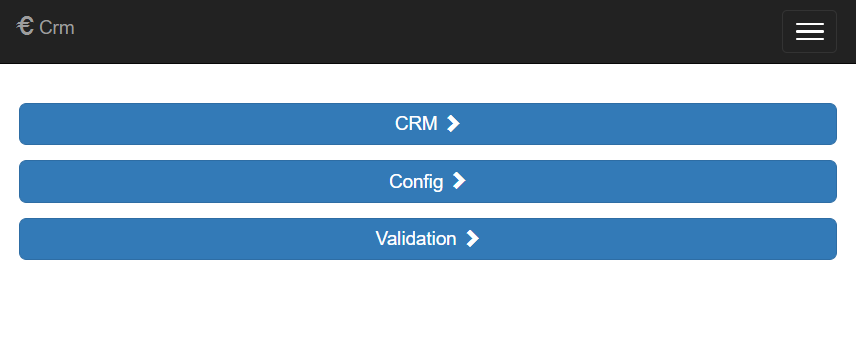Go to home via Euro Crm logo
The image size is (856, 362).
(46, 27)
